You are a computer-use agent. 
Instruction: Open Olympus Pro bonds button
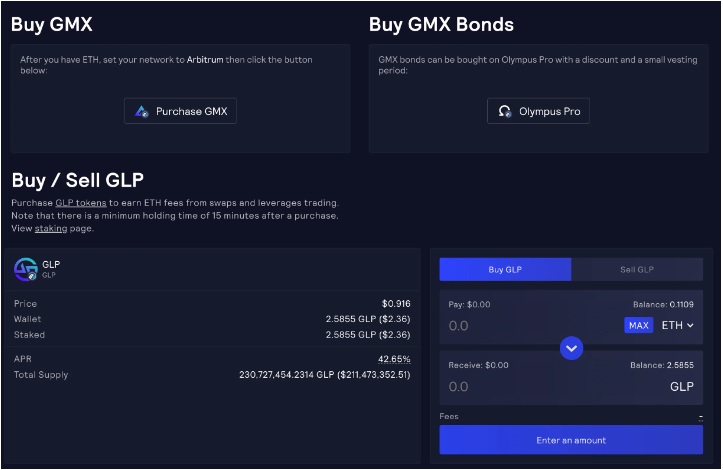coord(538,112)
